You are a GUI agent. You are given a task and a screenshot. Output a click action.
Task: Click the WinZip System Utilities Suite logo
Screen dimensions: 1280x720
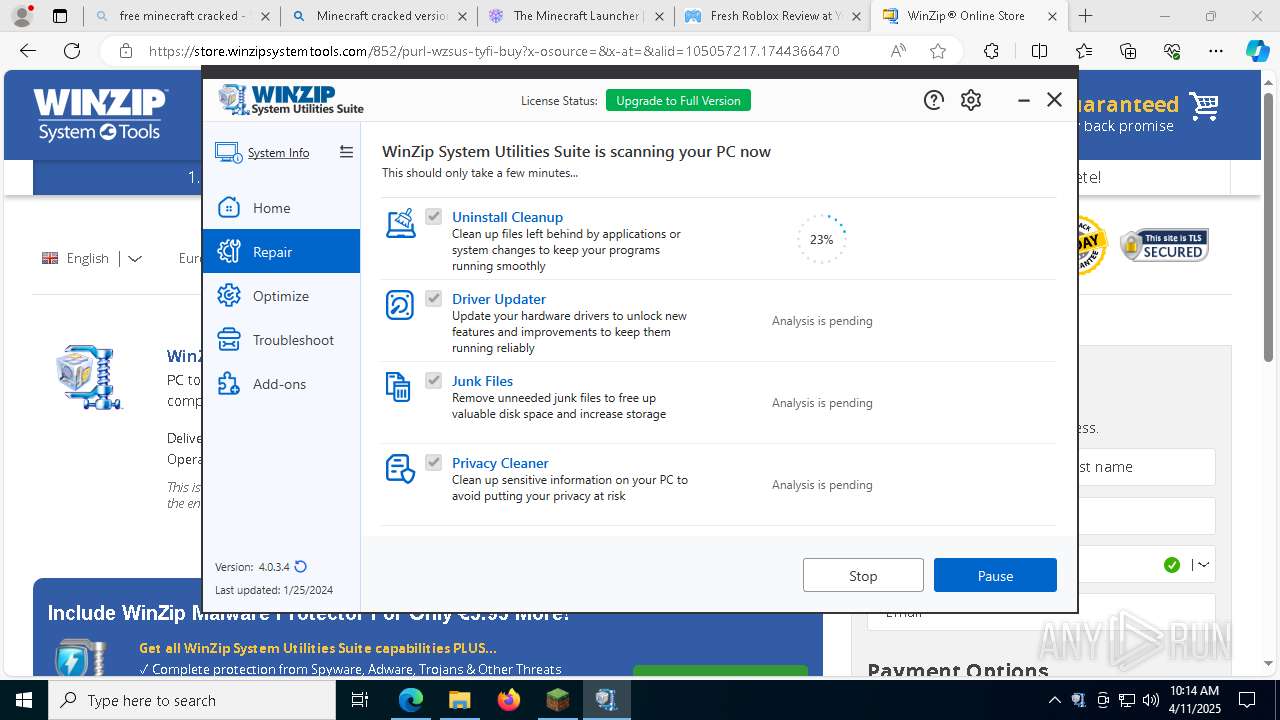(x=291, y=100)
